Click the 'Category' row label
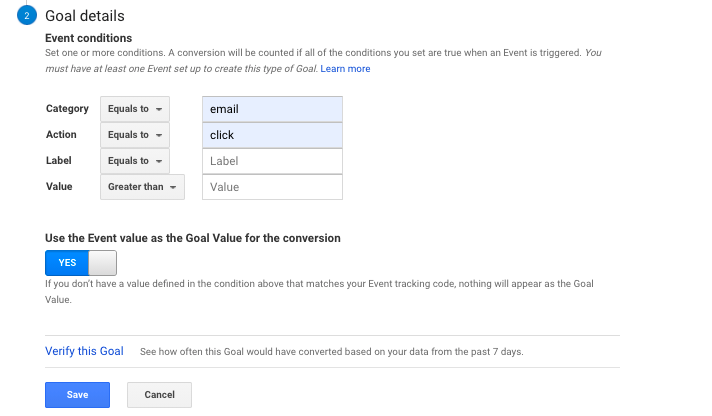The height and width of the screenshot is (416, 712). 67,109
